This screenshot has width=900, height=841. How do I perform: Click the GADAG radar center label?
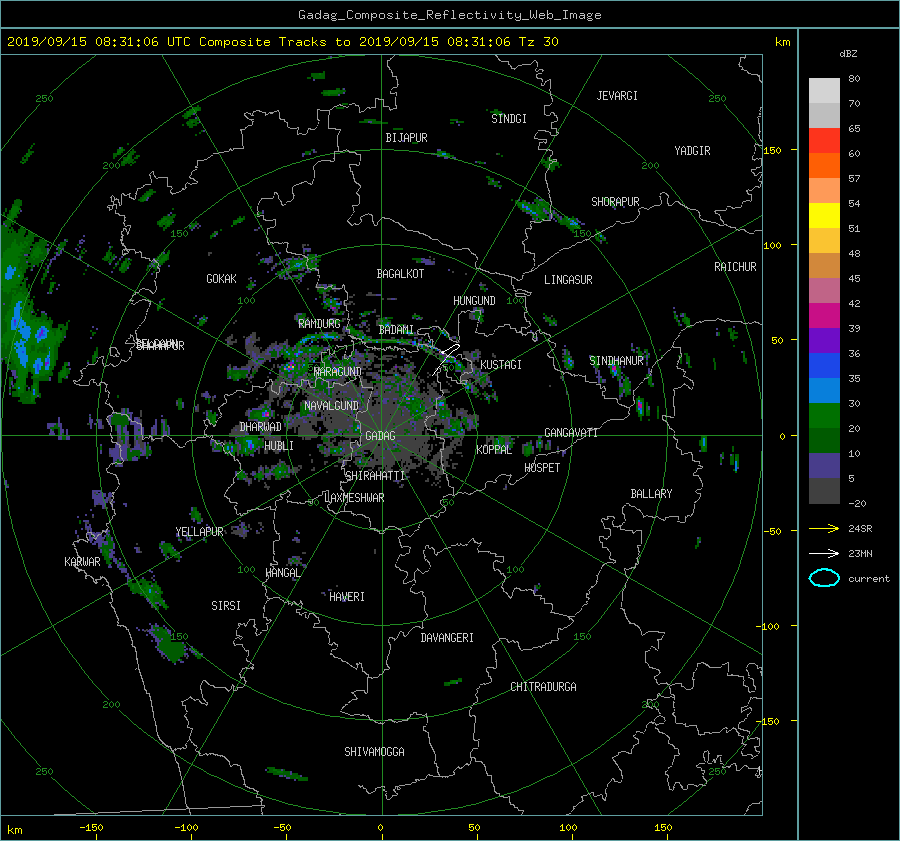point(381,436)
